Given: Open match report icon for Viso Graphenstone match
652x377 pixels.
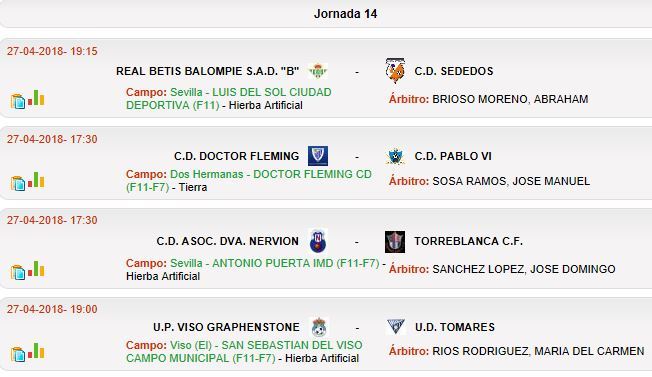Looking at the screenshot, I should click(x=17, y=354).
